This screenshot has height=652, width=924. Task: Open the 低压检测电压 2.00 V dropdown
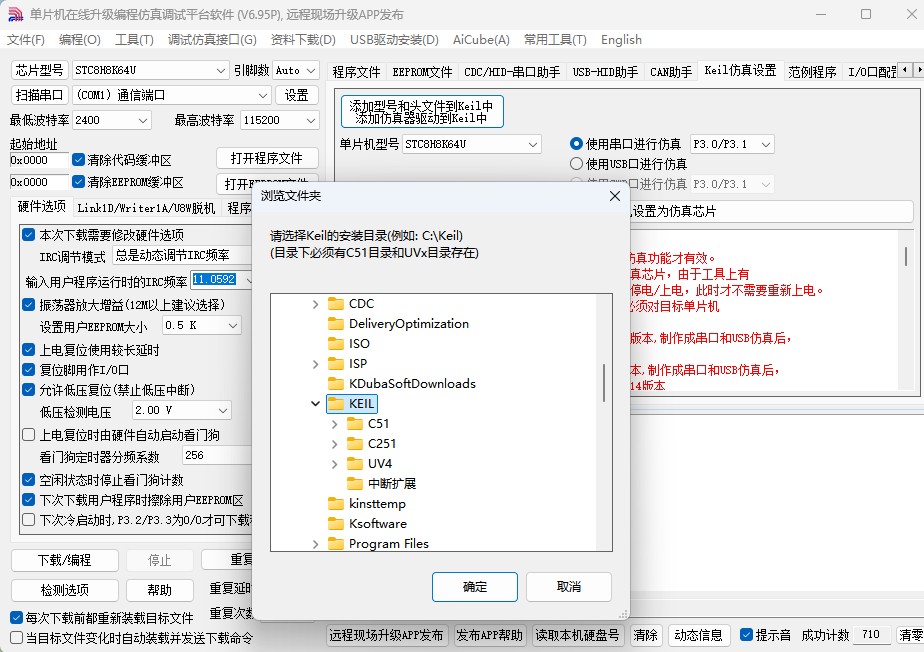point(182,410)
